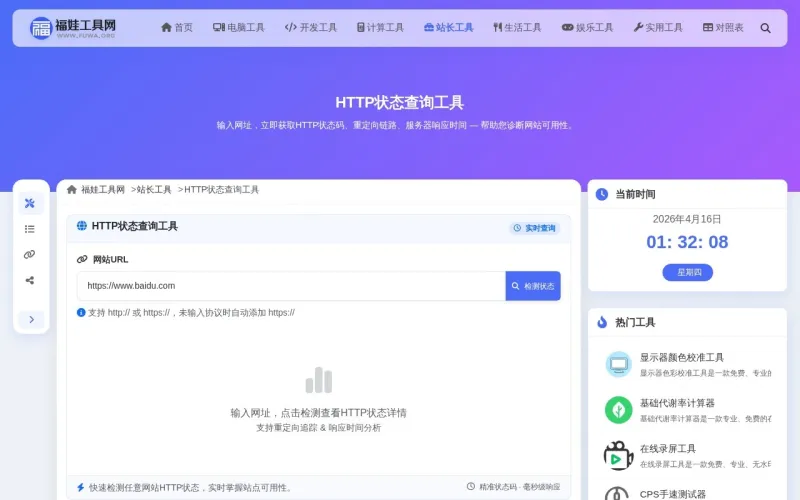The width and height of the screenshot is (800, 500).
Task: Open the CPS手速测试器 link
Action: pyautogui.click(x=672, y=494)
